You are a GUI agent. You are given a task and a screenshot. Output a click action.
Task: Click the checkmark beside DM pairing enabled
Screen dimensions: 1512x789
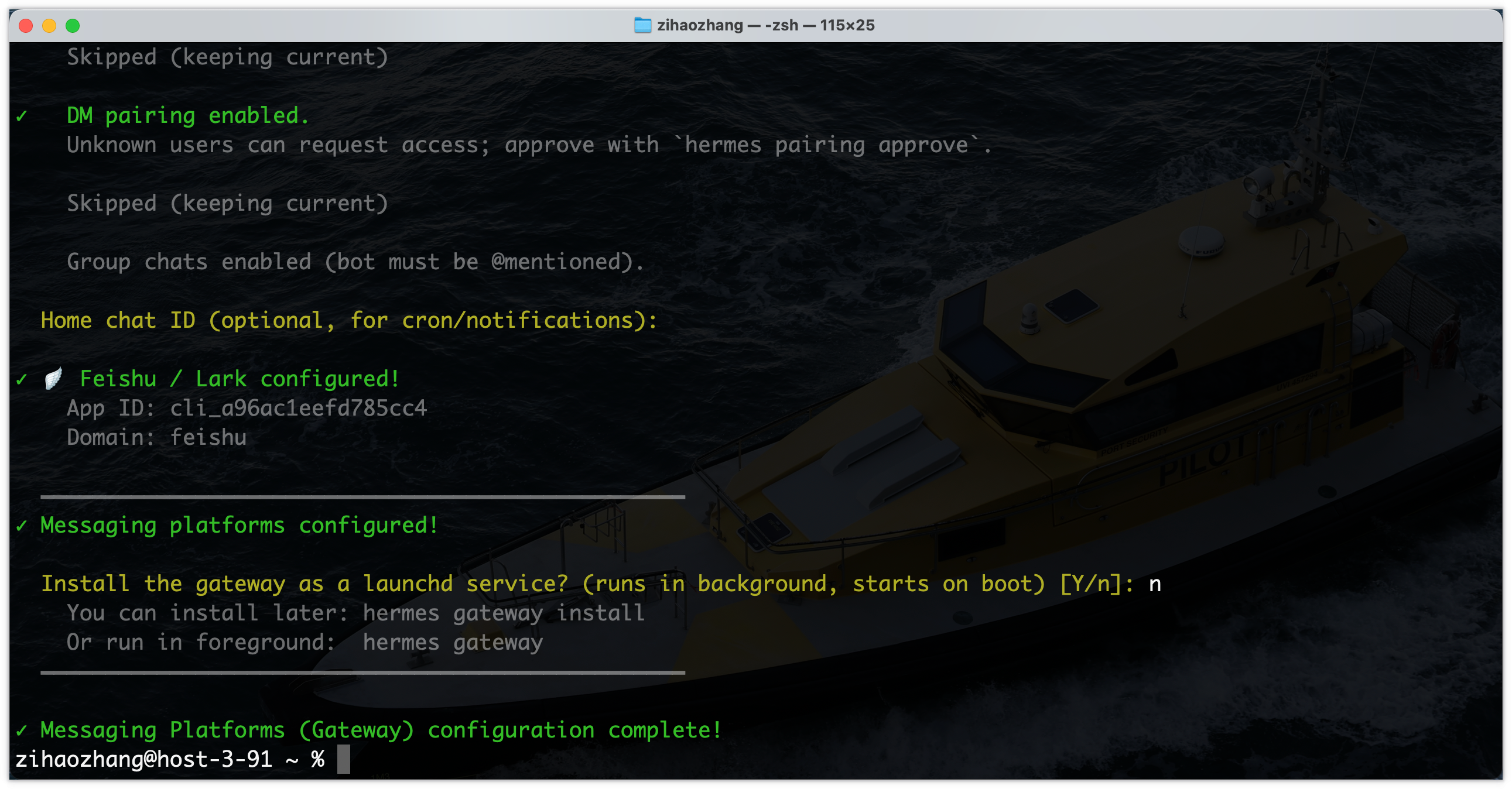[x=22, y=116]
